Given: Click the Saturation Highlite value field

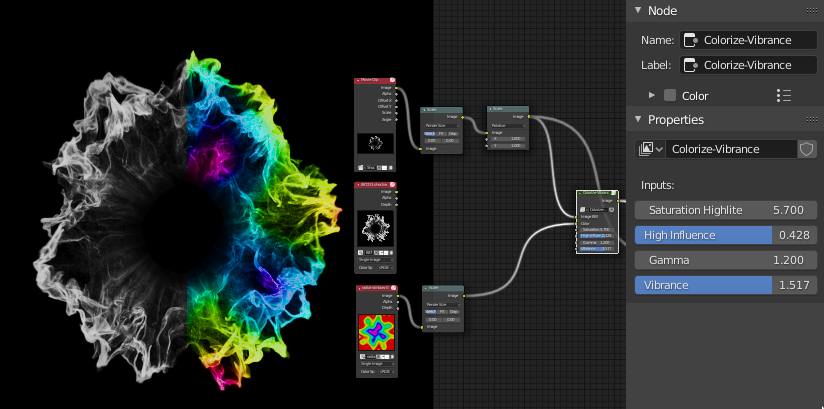Looking at the screenshot, I should 725,210.
